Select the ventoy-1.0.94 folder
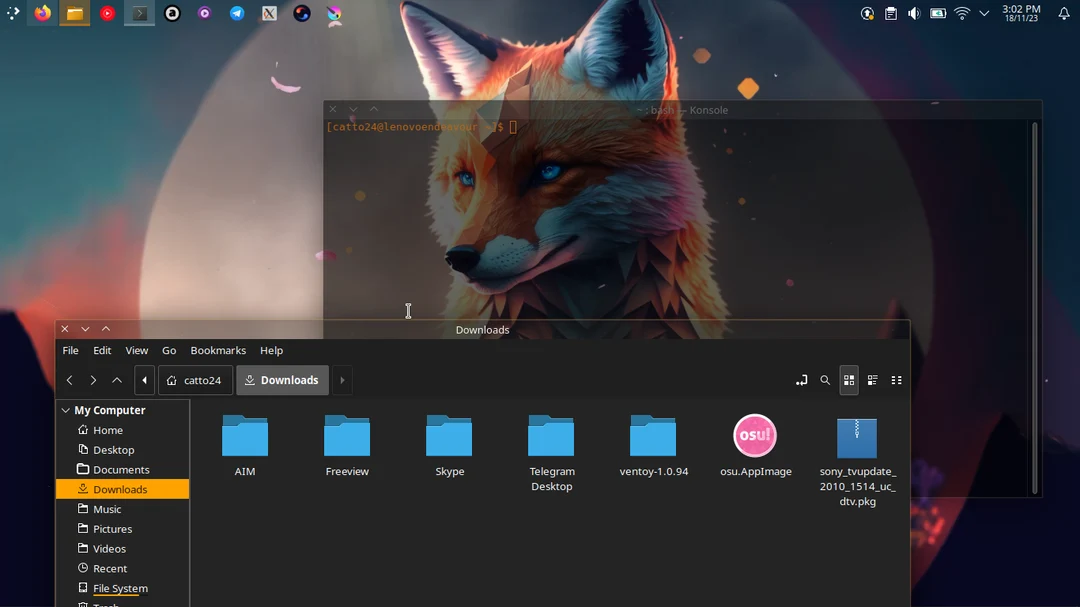 653,437
